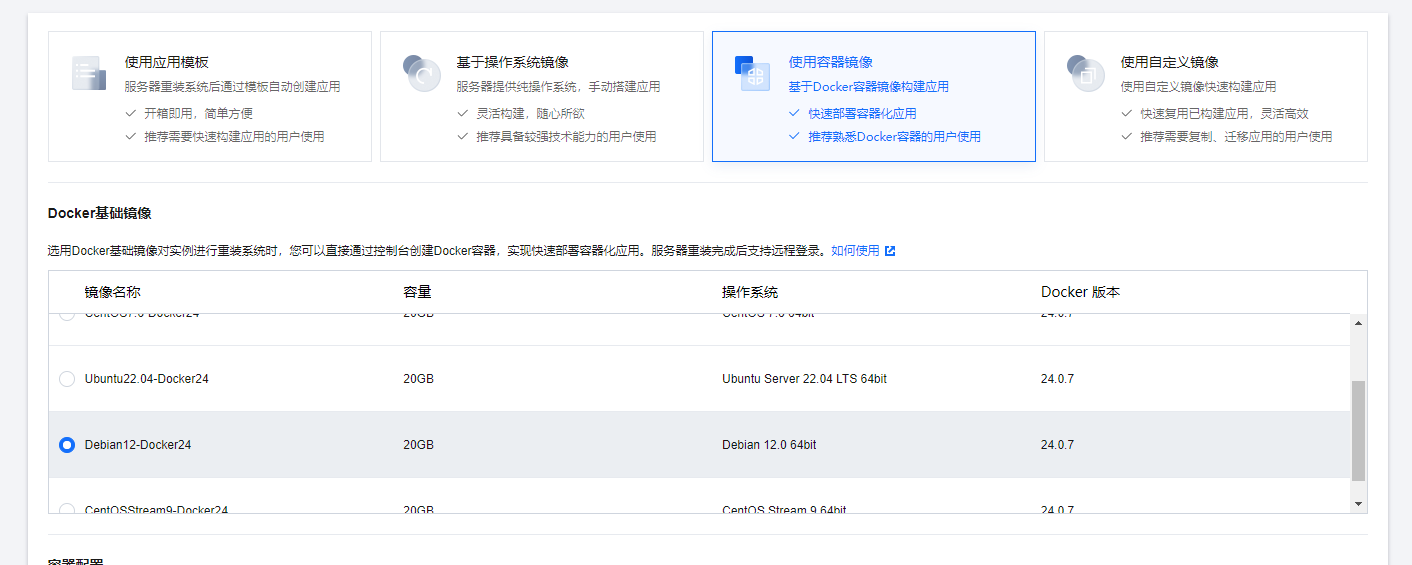Click the image list scrollbar thumb
The width and height of the screenshot is (1412, 565).
click(x=1358, y=431)
